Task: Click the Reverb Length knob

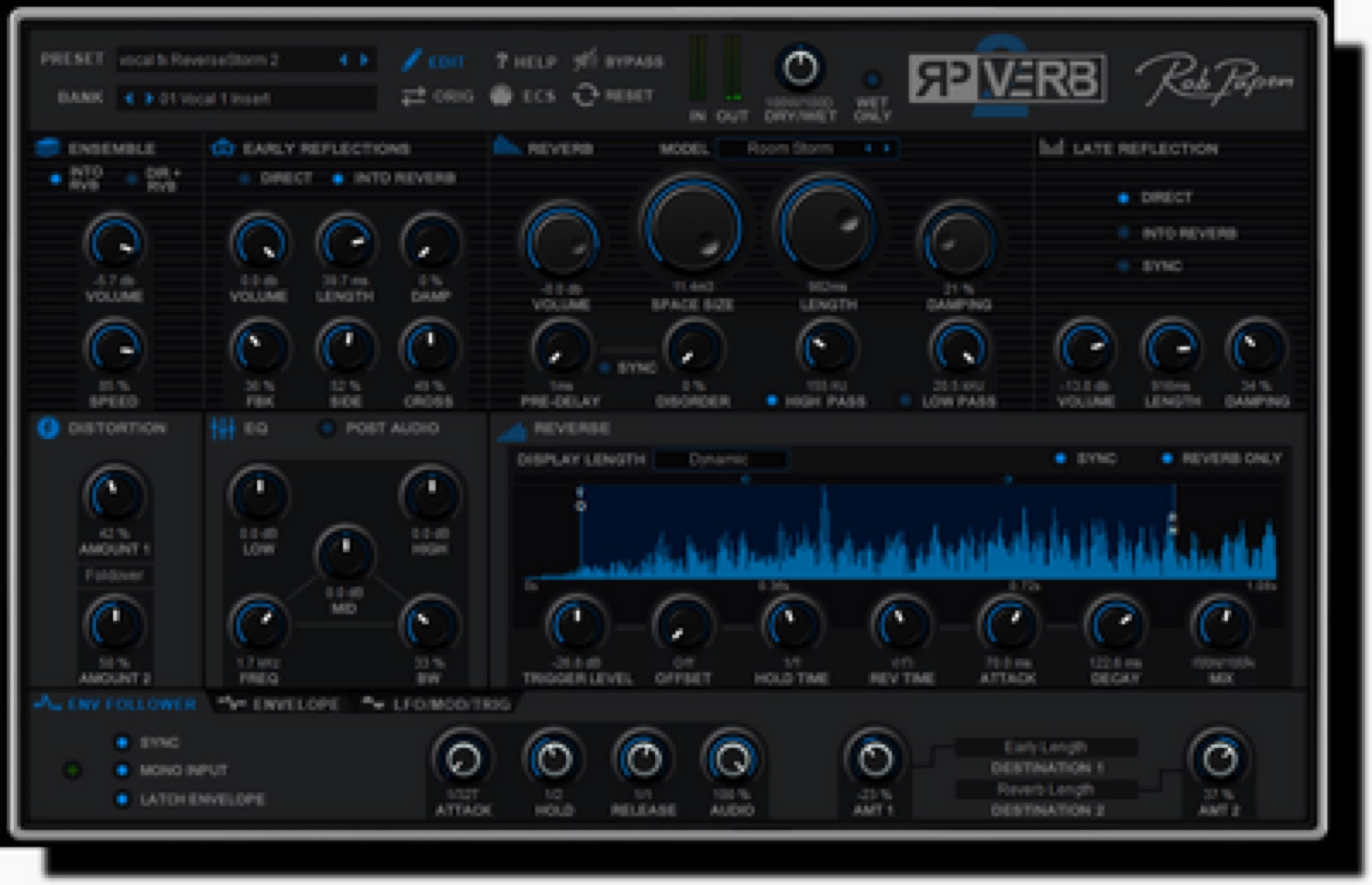Action: [827, 226]
